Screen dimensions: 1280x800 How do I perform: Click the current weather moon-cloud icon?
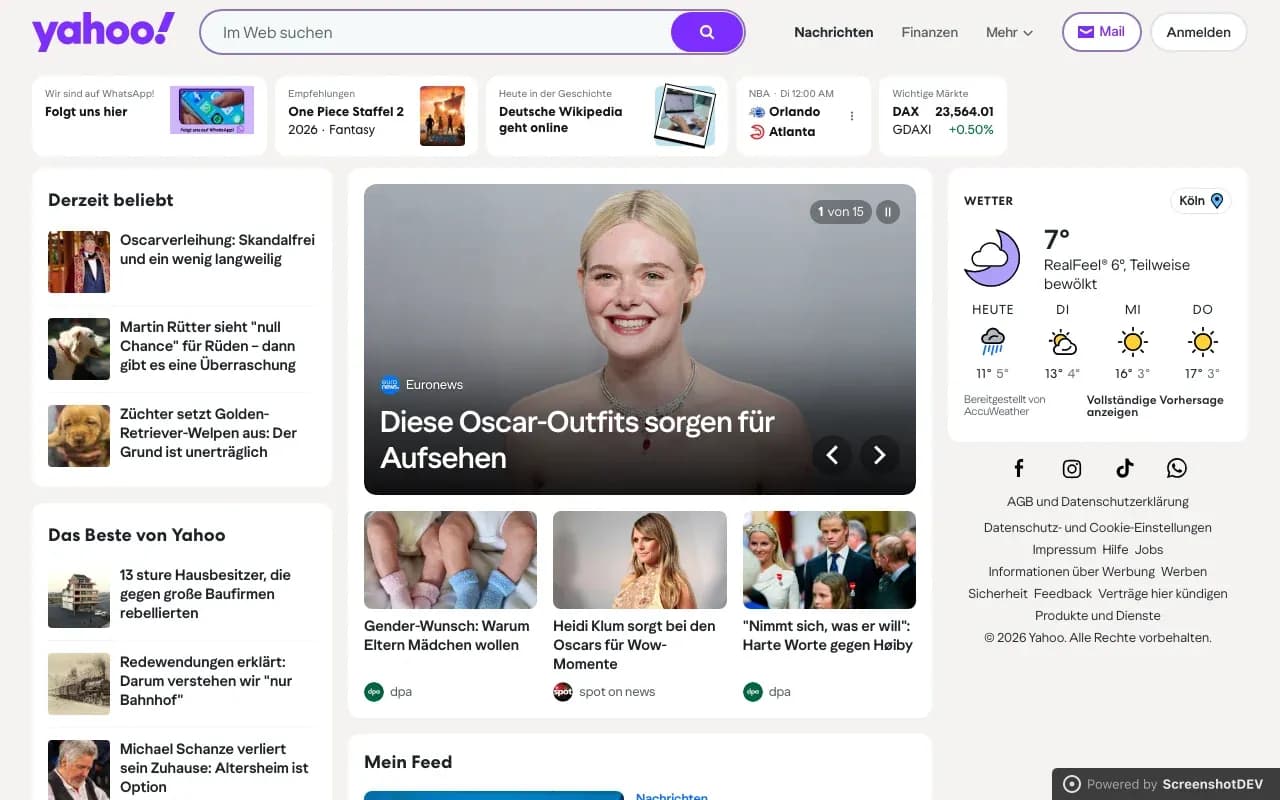[x=992, y=258]
